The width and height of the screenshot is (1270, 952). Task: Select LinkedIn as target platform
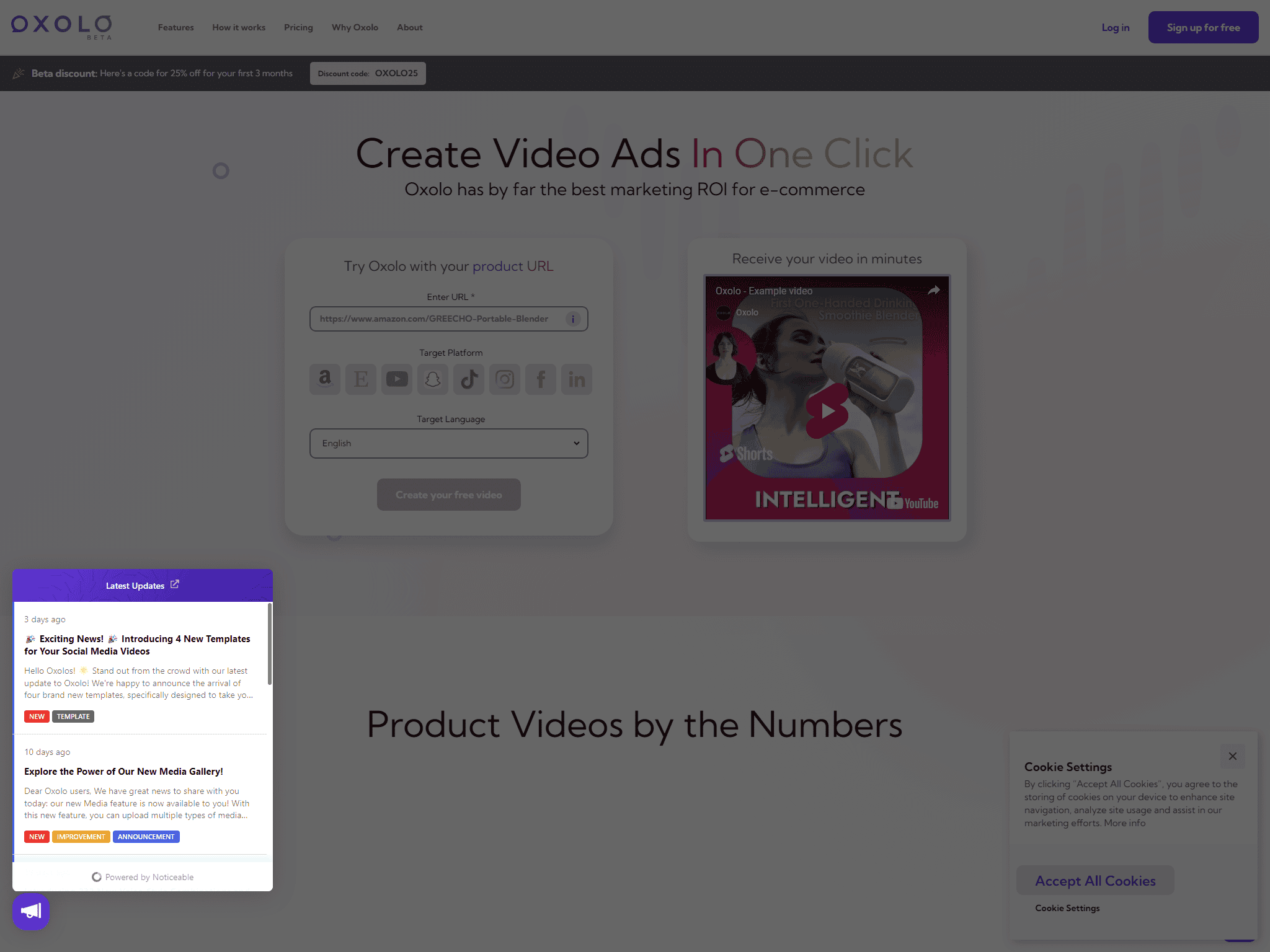(x=577, y=379)
